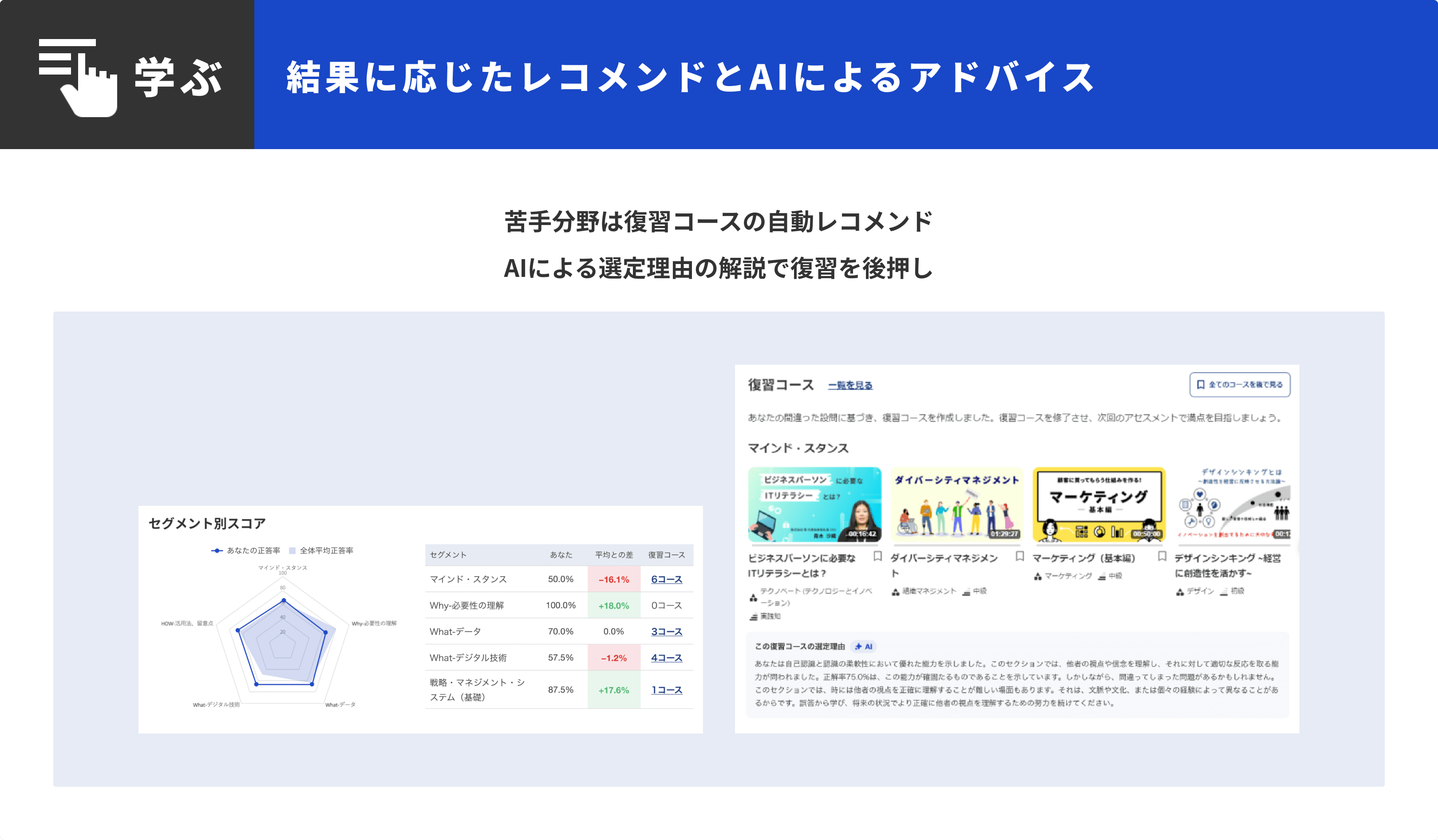The width and height of the screenshot is (1438, 840).
Task: Click category icon beside 組織マネジメント
Action: [896, 592]
